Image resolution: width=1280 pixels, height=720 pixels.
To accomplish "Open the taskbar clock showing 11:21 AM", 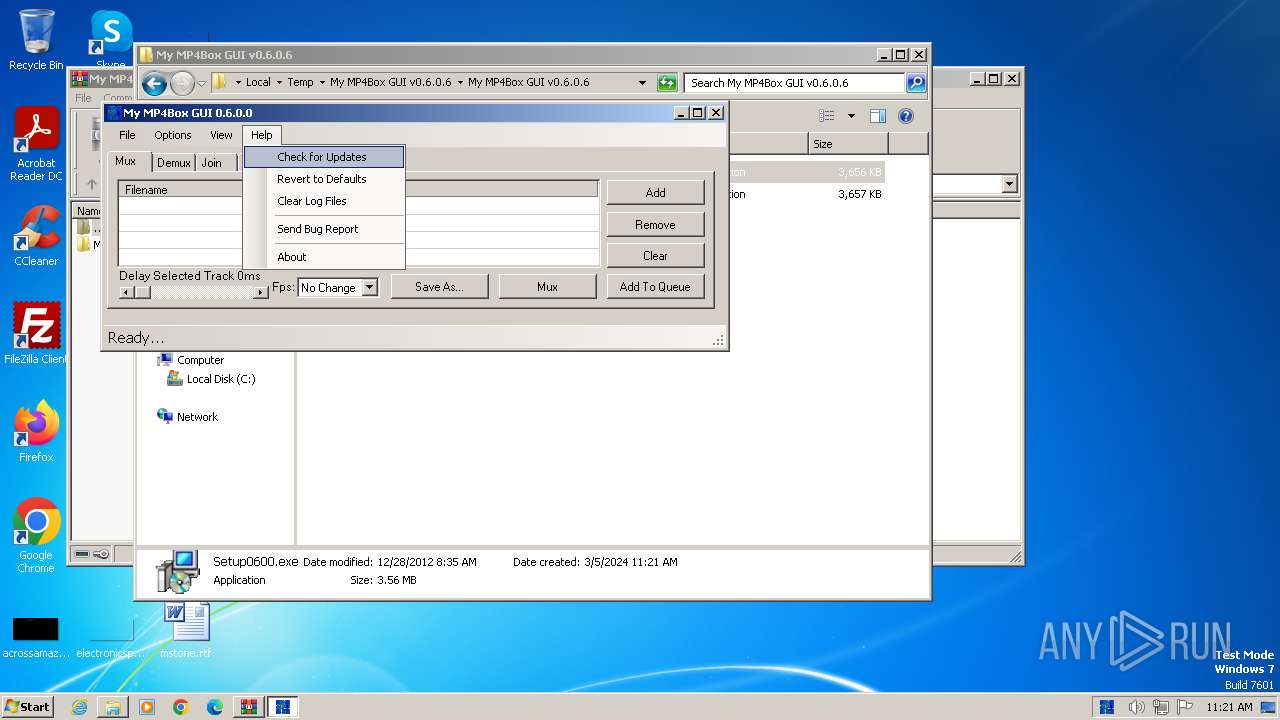I will click(1229, 707).
